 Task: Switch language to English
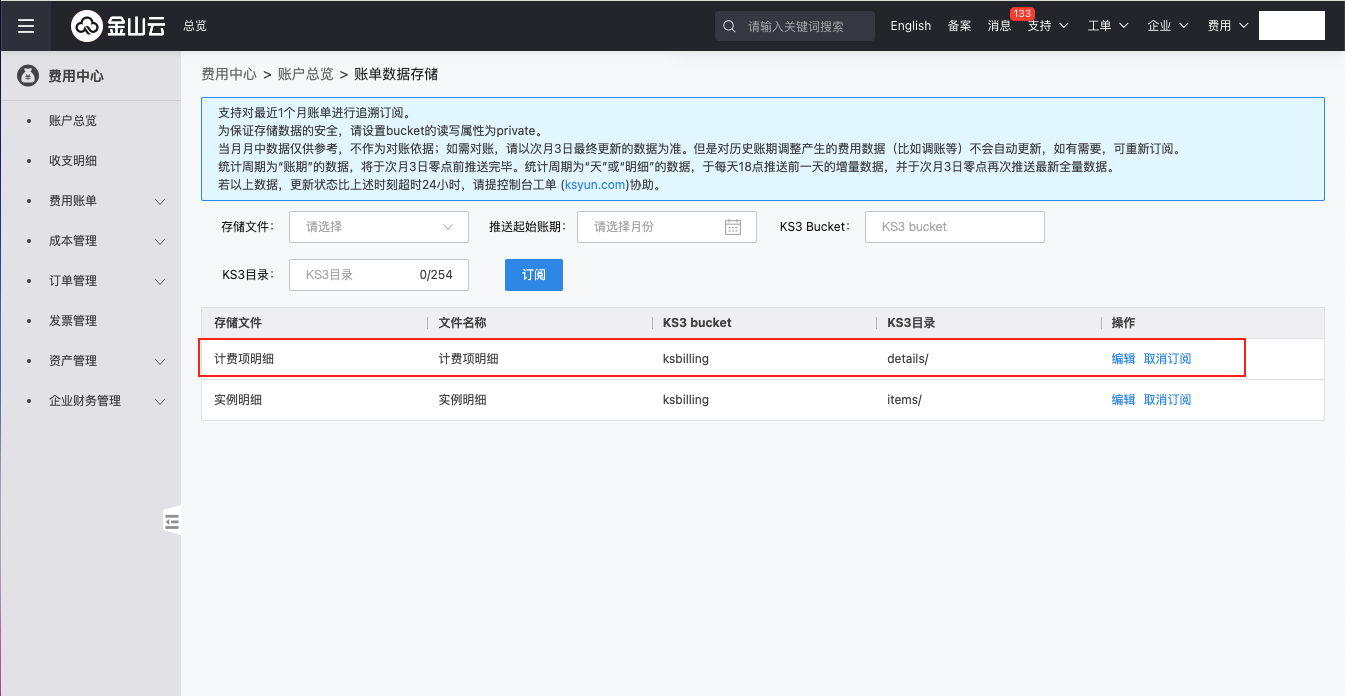coord(910,26)
